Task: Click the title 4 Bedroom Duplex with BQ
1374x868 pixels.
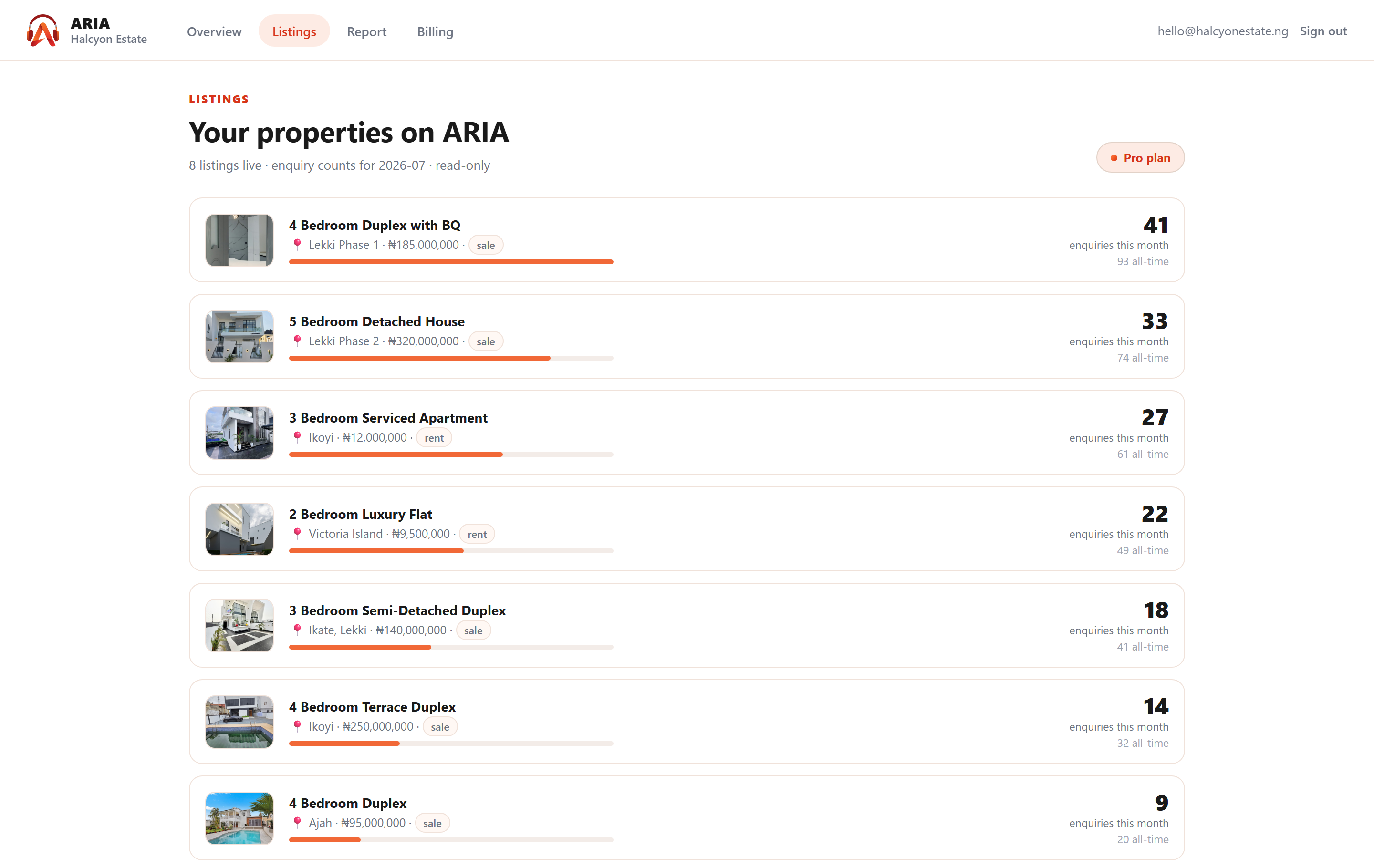Action: 375,225
